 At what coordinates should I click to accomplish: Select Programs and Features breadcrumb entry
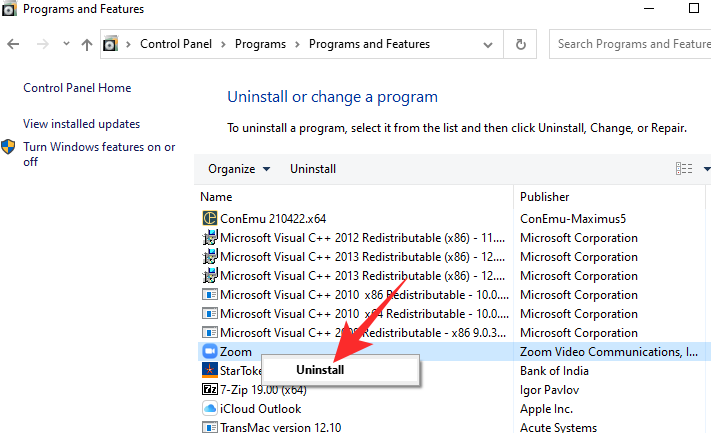pyautogui.click(x=369, y=44)
